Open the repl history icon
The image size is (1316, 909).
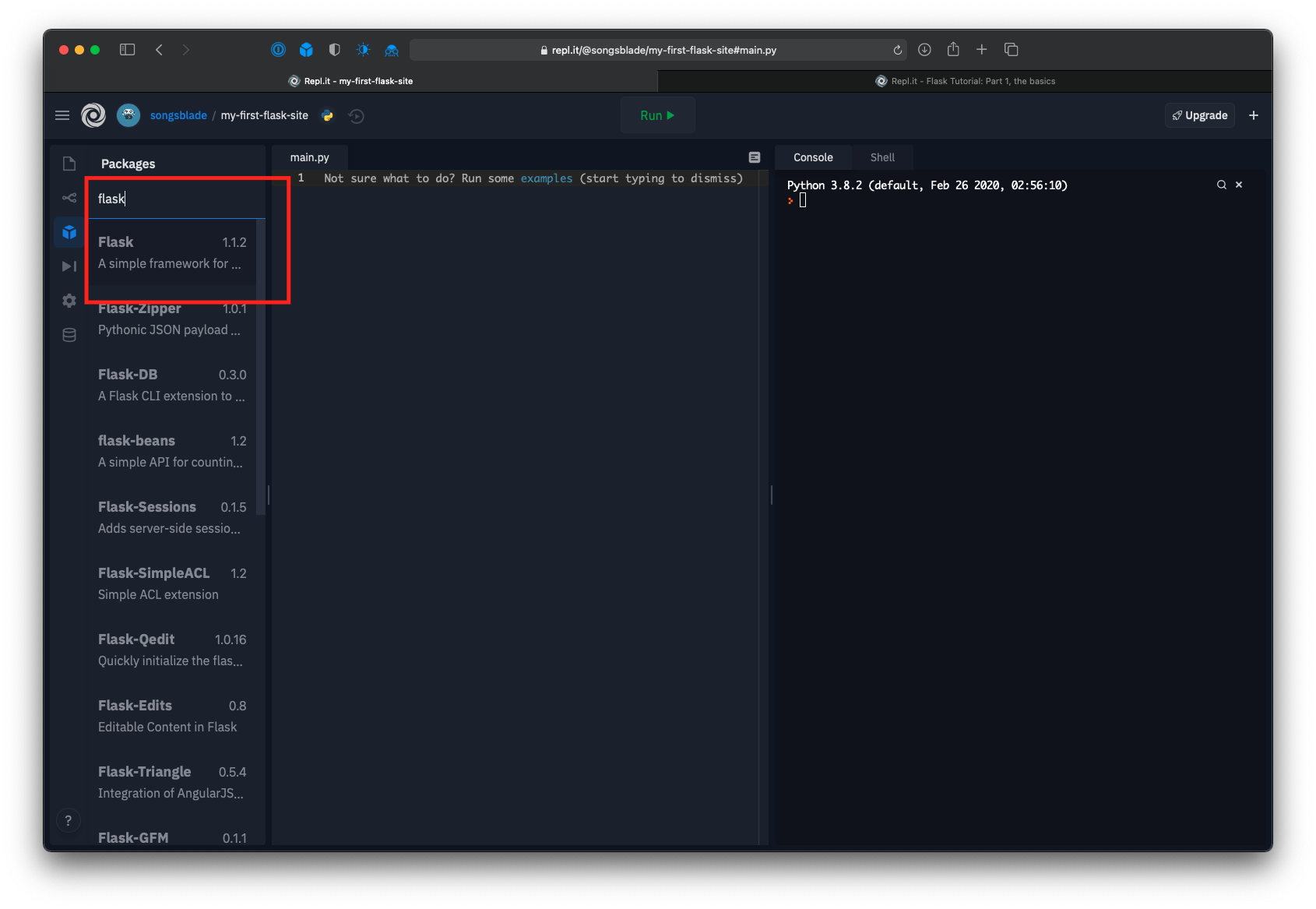click(x=357, y=116)
